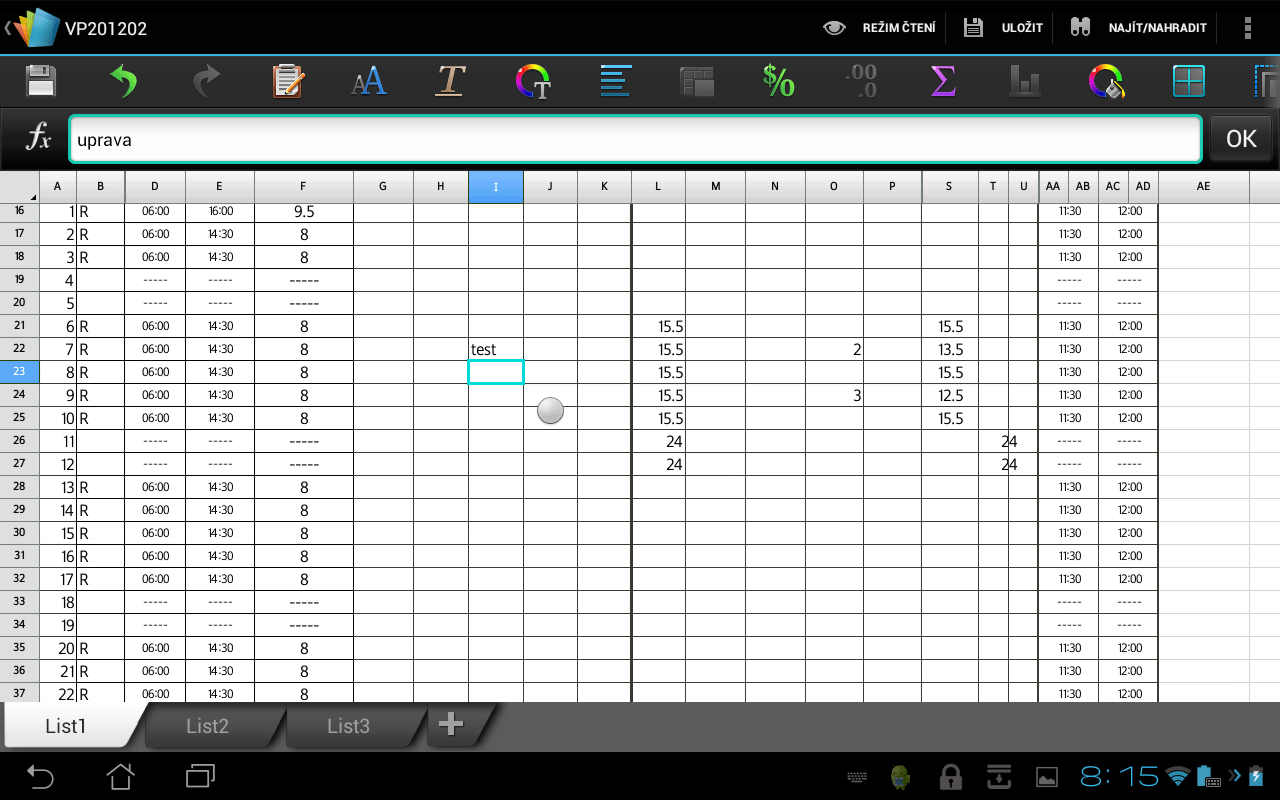Click the formula input field containing uprava
The width and height of the screenshot is (1280, 800).
coord(634,139)
